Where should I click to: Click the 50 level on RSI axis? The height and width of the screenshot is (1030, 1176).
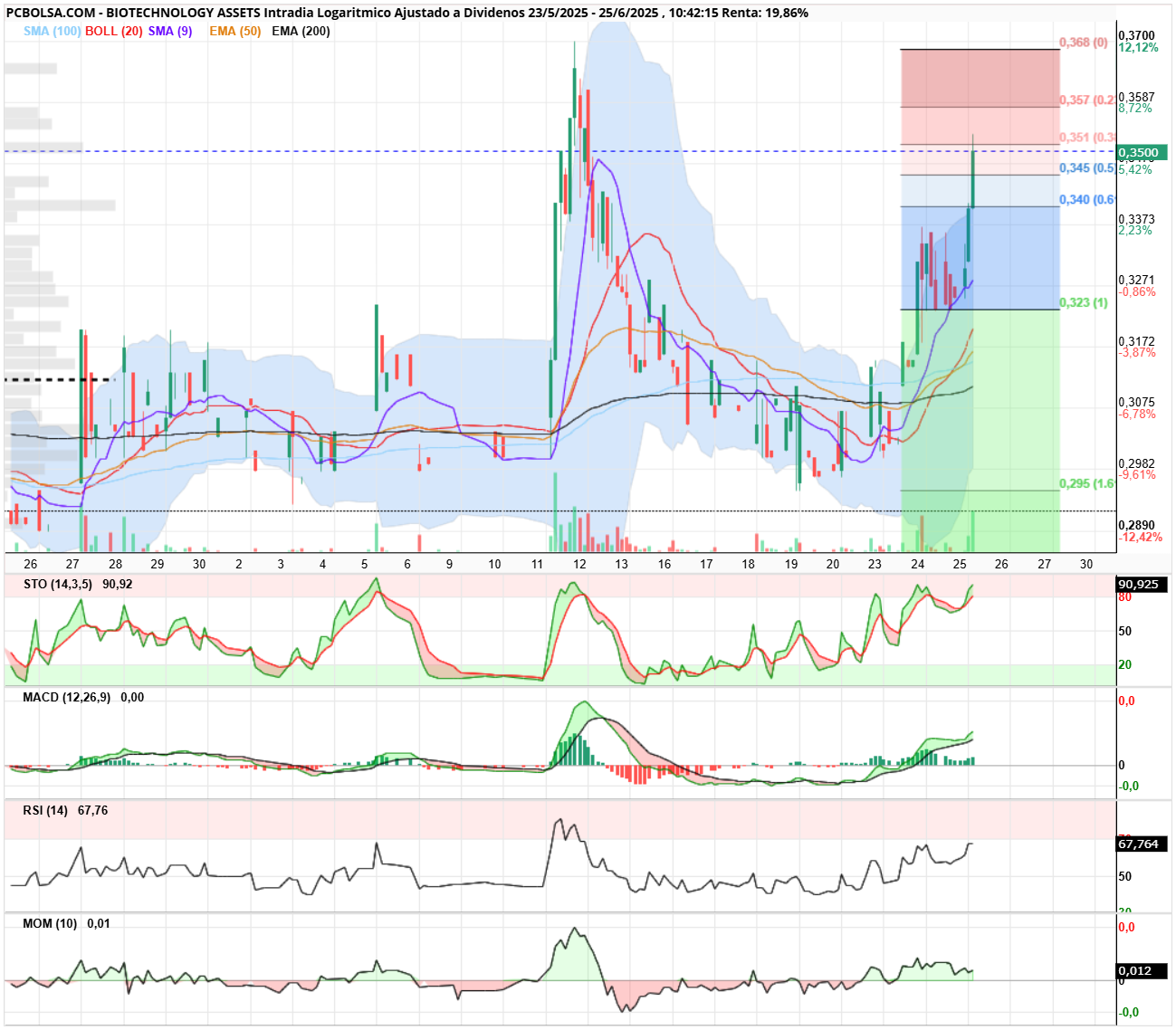point(1125,876)
